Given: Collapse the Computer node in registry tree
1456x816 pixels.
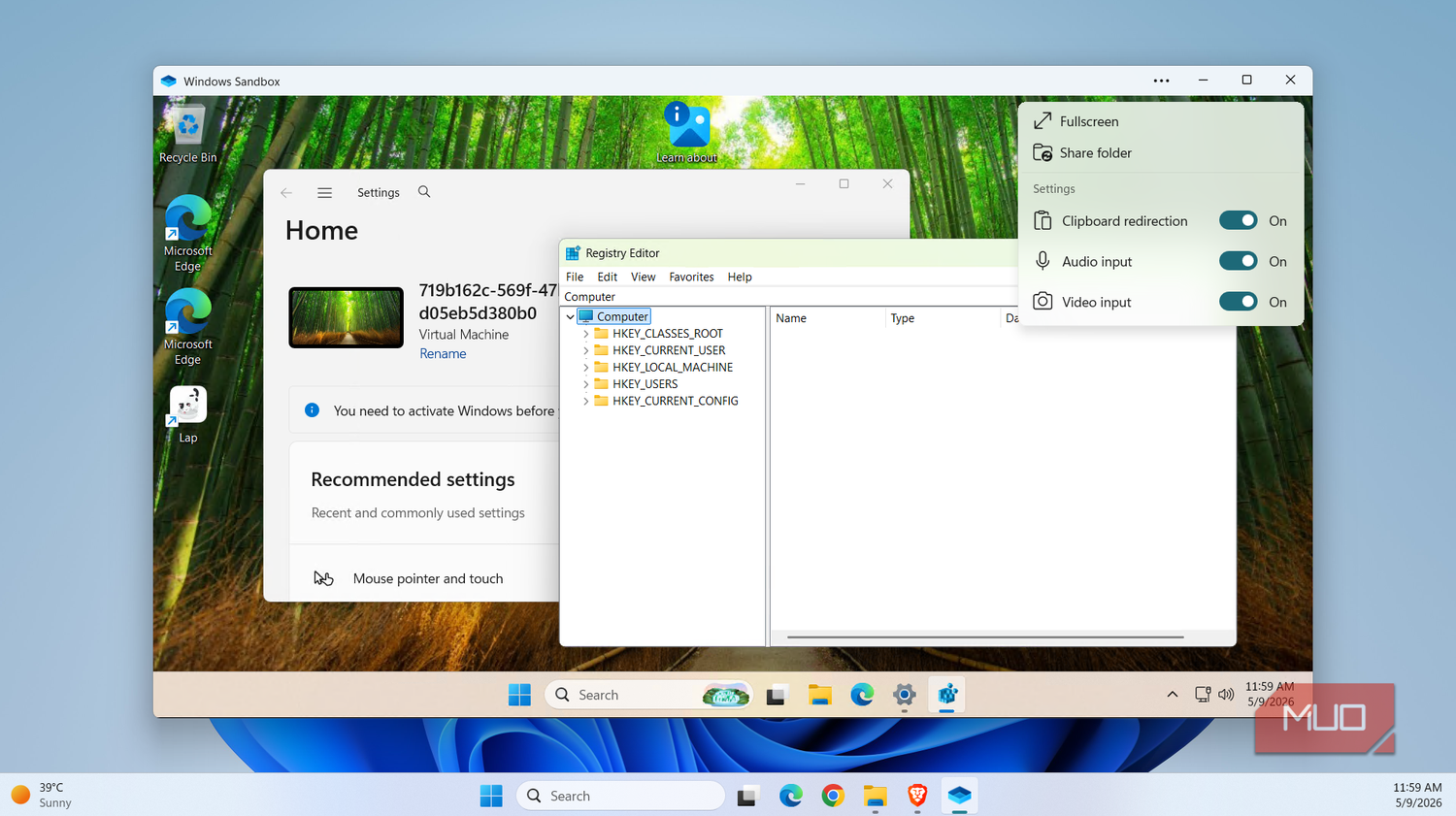Looking at the screenshot, I should (570, 317).
